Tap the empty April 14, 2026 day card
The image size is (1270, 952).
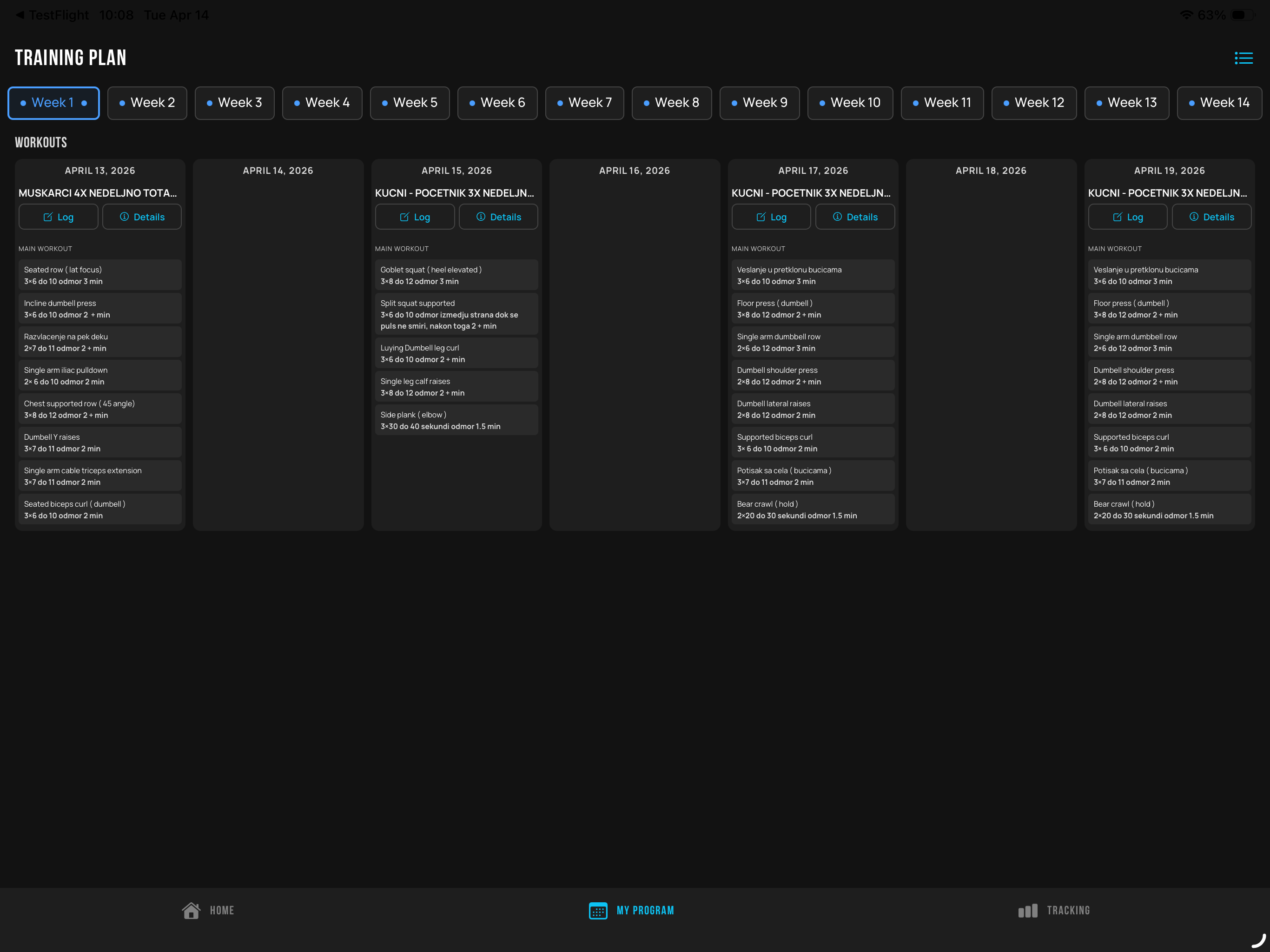click(x=278, y=344)
